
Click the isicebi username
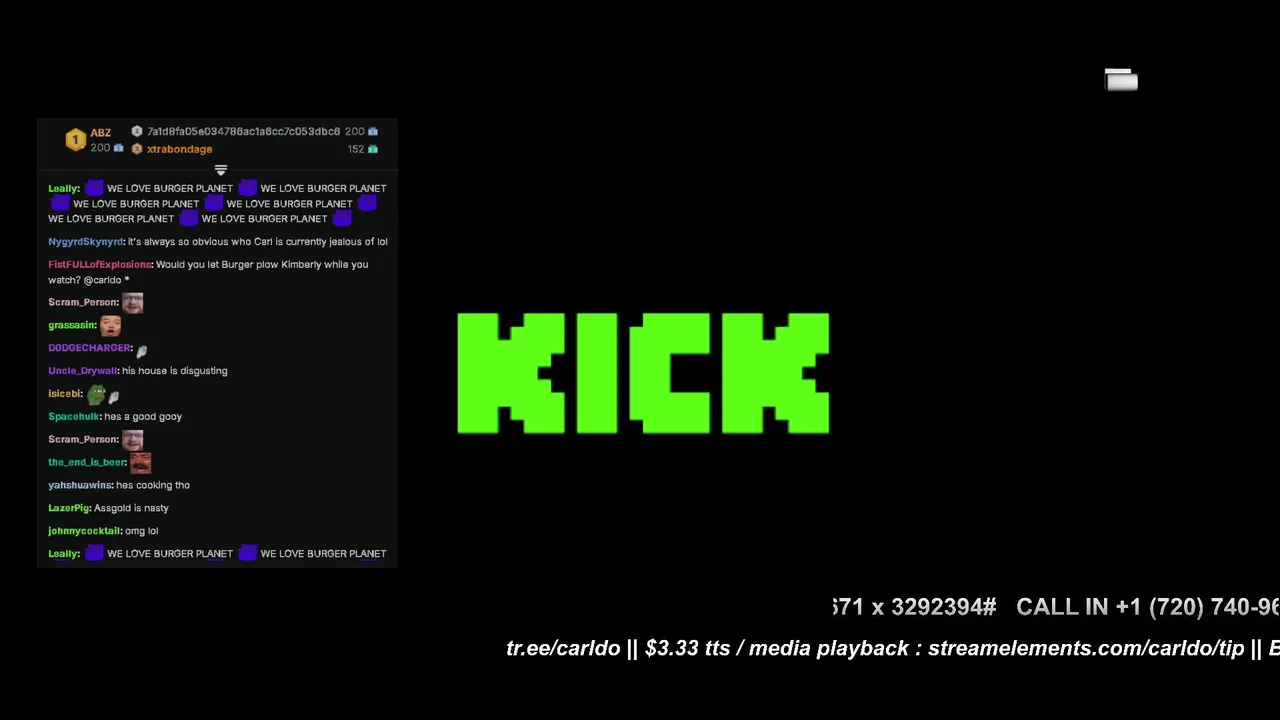(65, 394)
